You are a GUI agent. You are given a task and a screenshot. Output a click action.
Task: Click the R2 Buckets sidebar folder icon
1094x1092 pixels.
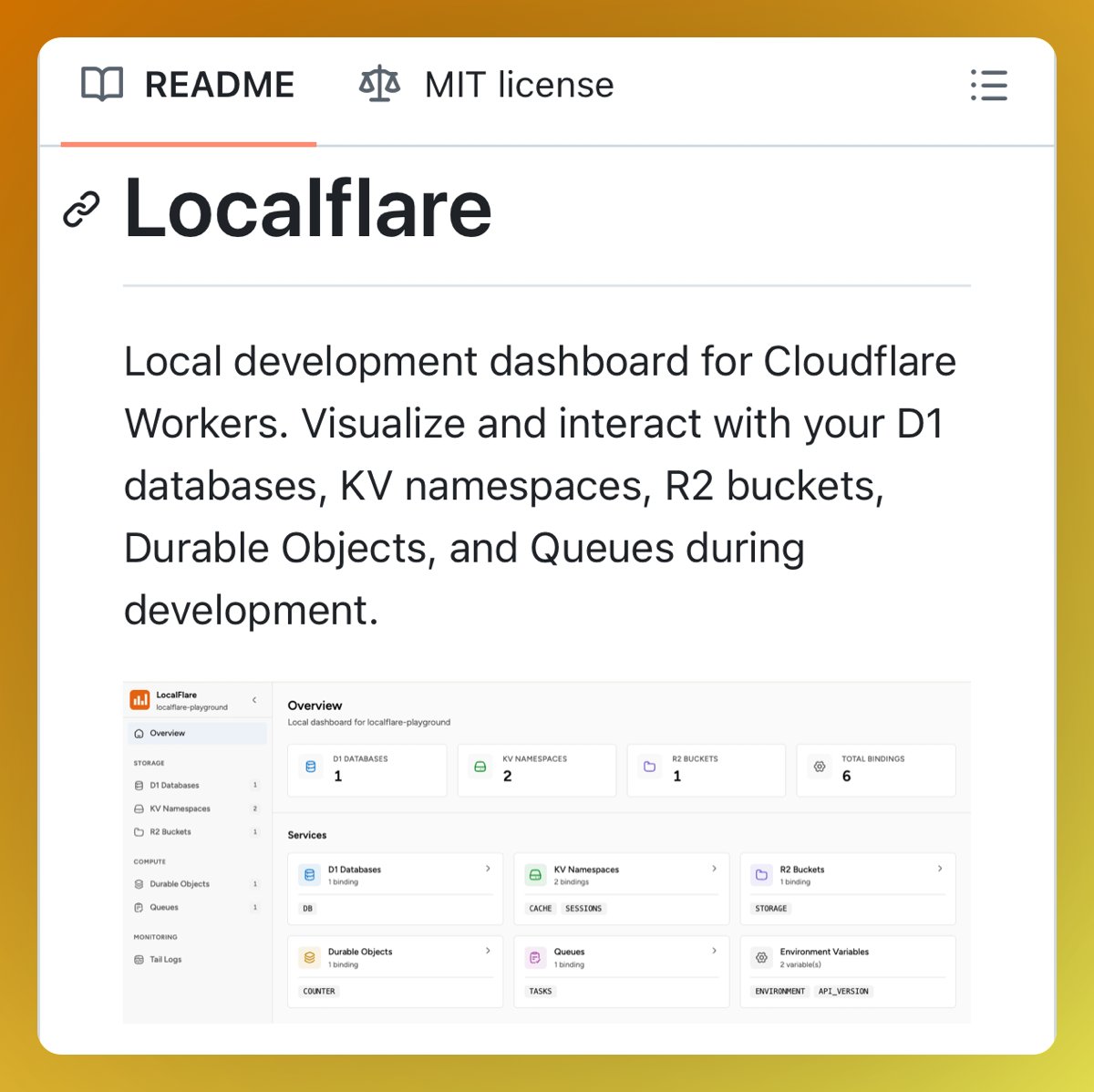point(139,831)
